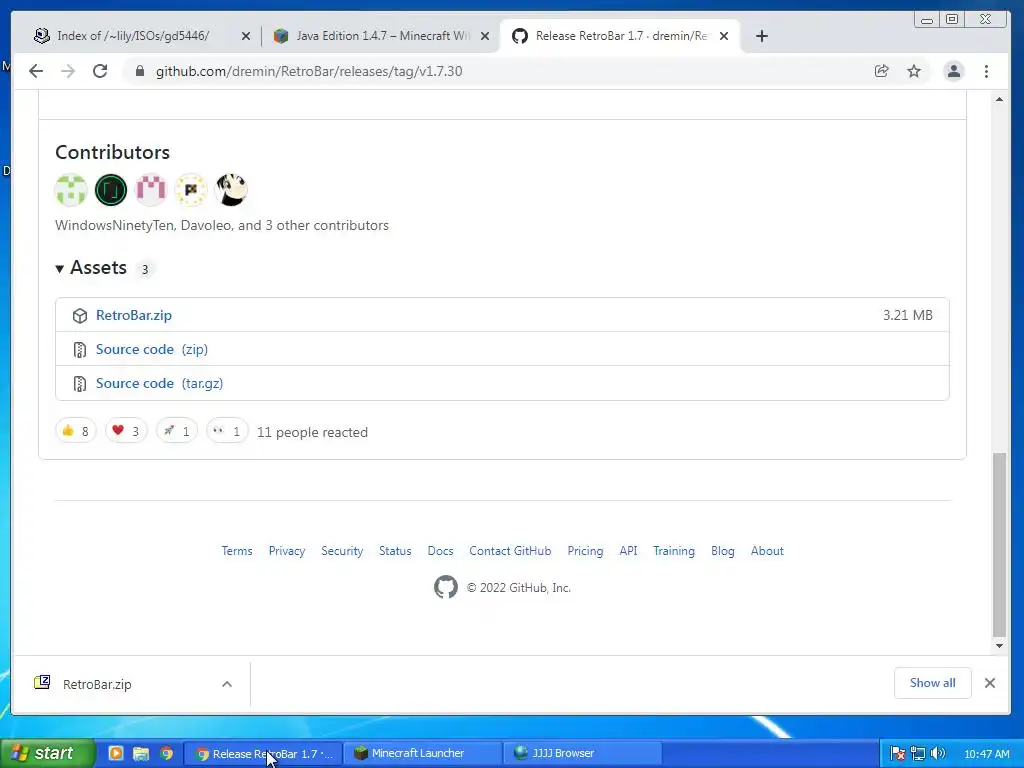The width and height of the screenshot is (1024, 768).
Task: Click the scrollbar down arrow
Action: [999, 646]
